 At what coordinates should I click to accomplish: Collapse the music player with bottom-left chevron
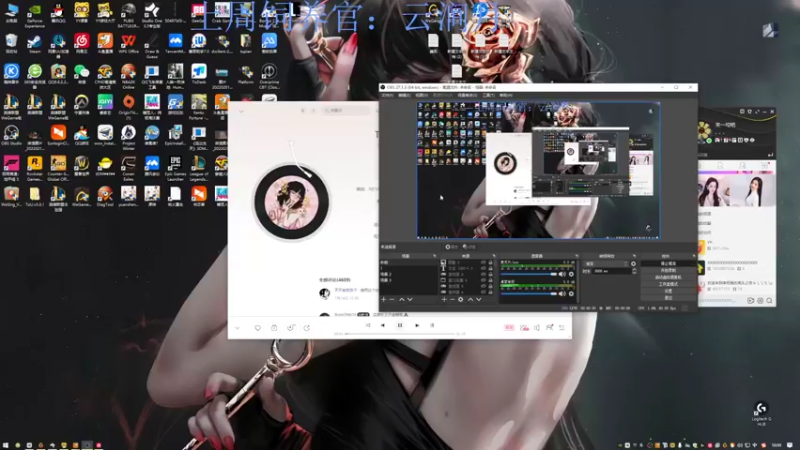point(237,328)
